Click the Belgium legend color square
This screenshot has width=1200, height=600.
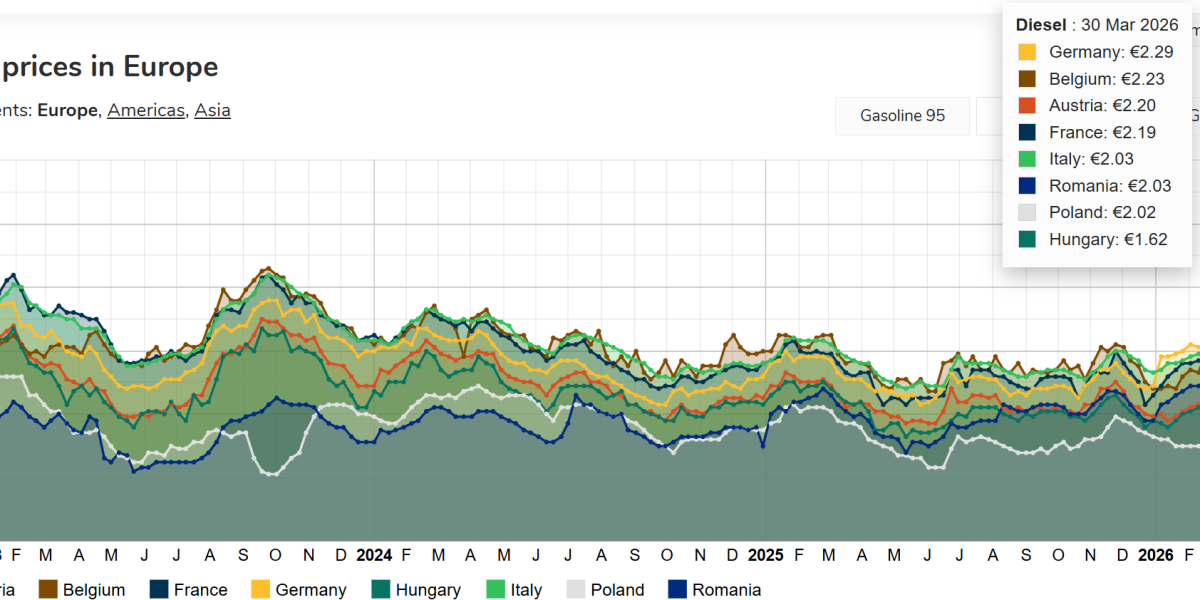(x=49, y=590)
